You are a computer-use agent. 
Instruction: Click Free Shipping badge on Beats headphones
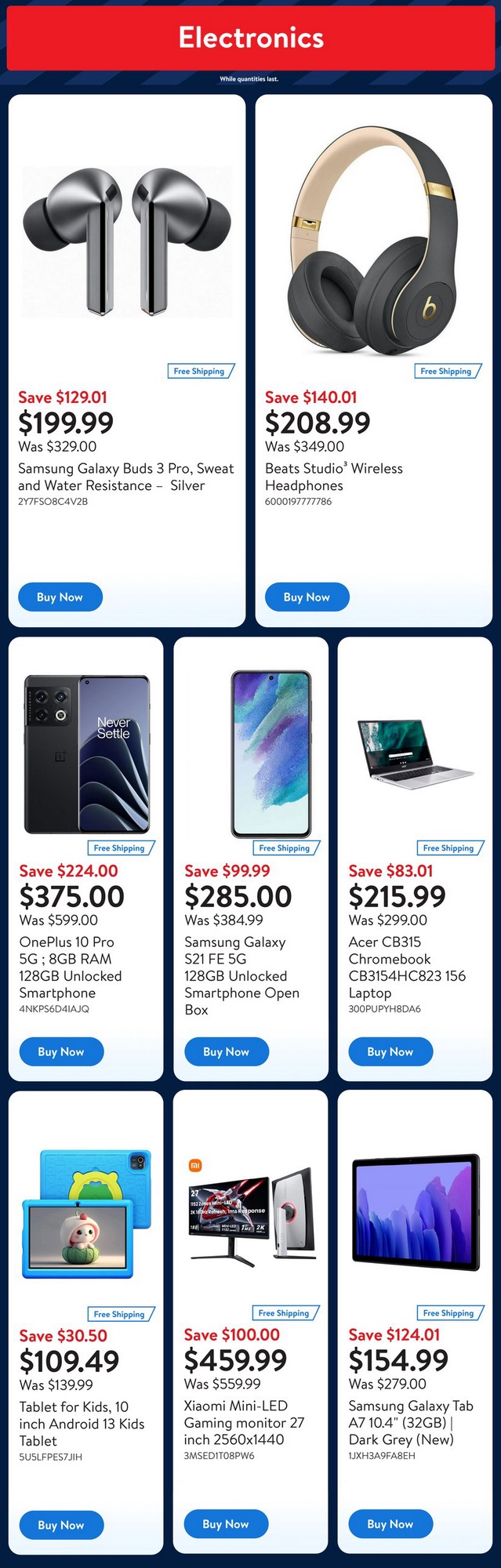pyautogui.click(x=445, y=371)
